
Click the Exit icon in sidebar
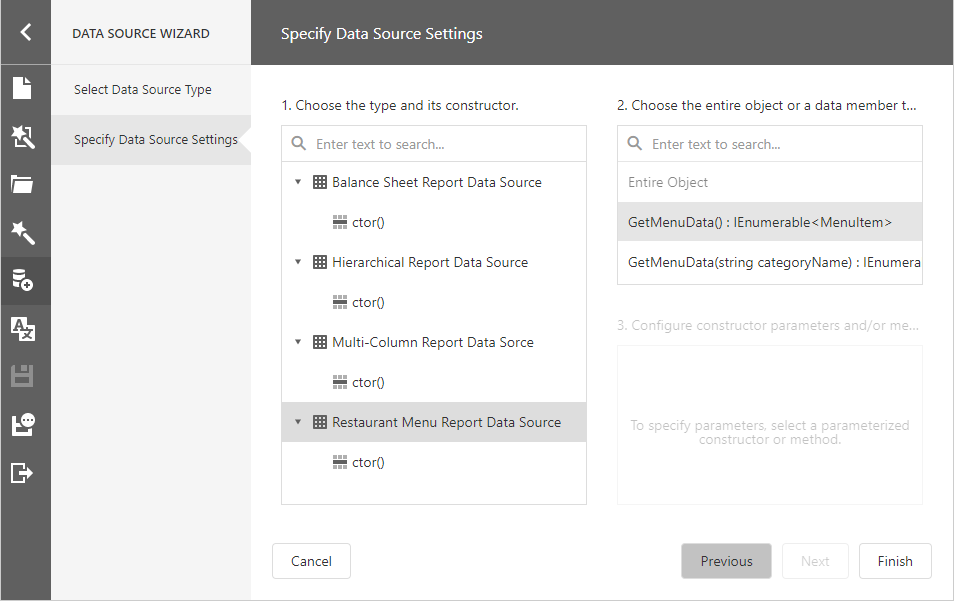(22, 472)
